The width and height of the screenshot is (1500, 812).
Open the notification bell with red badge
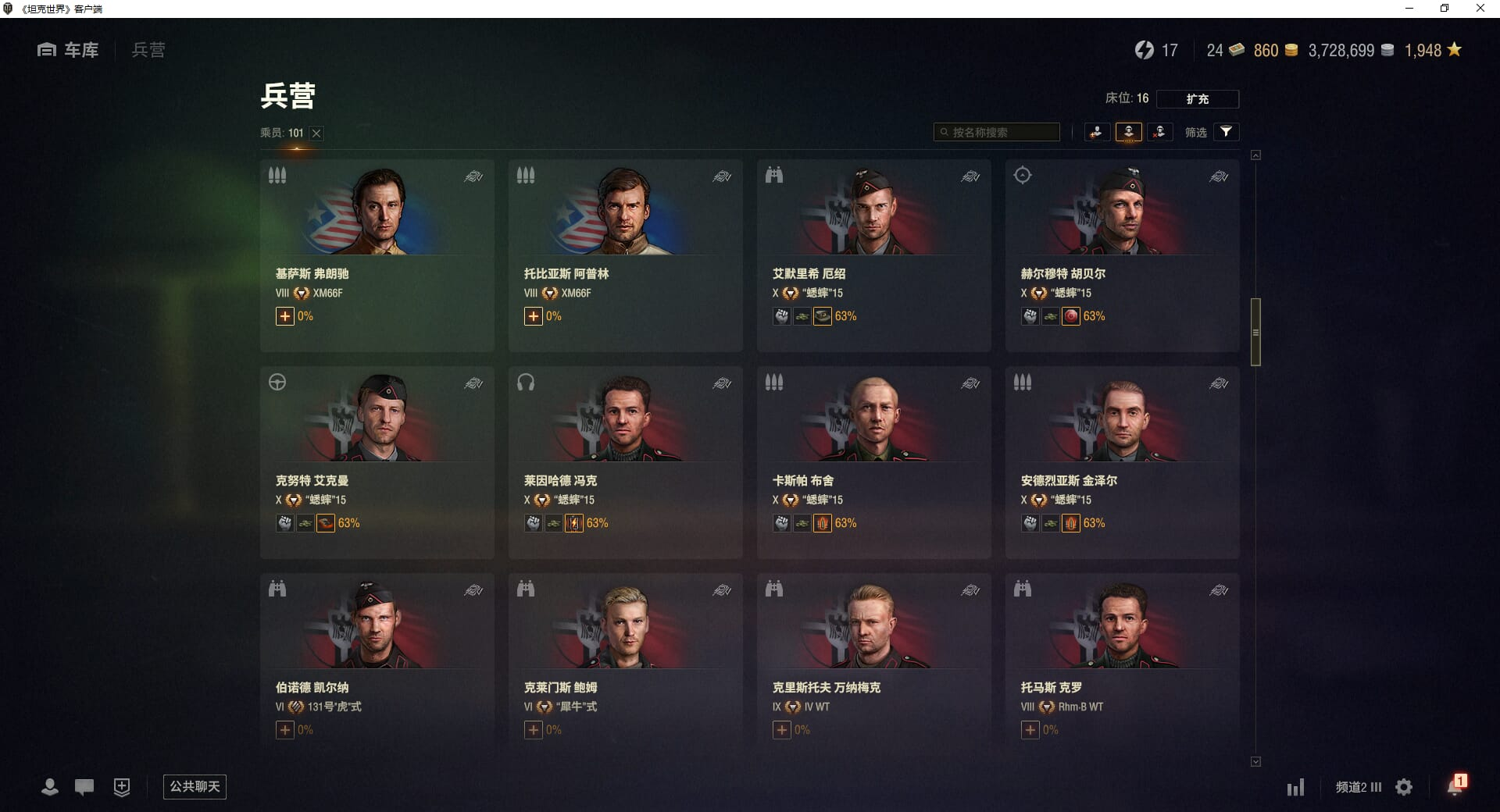(1456, 785)
